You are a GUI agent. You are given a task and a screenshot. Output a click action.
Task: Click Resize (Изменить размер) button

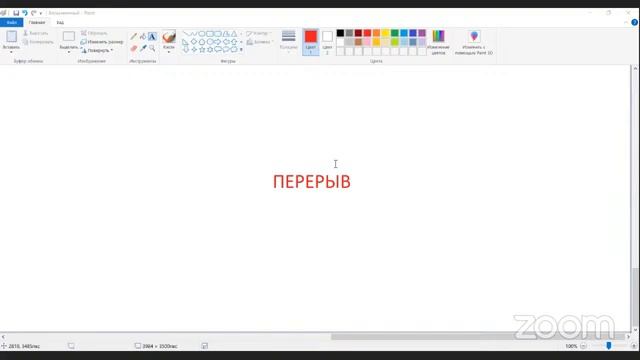102,42
